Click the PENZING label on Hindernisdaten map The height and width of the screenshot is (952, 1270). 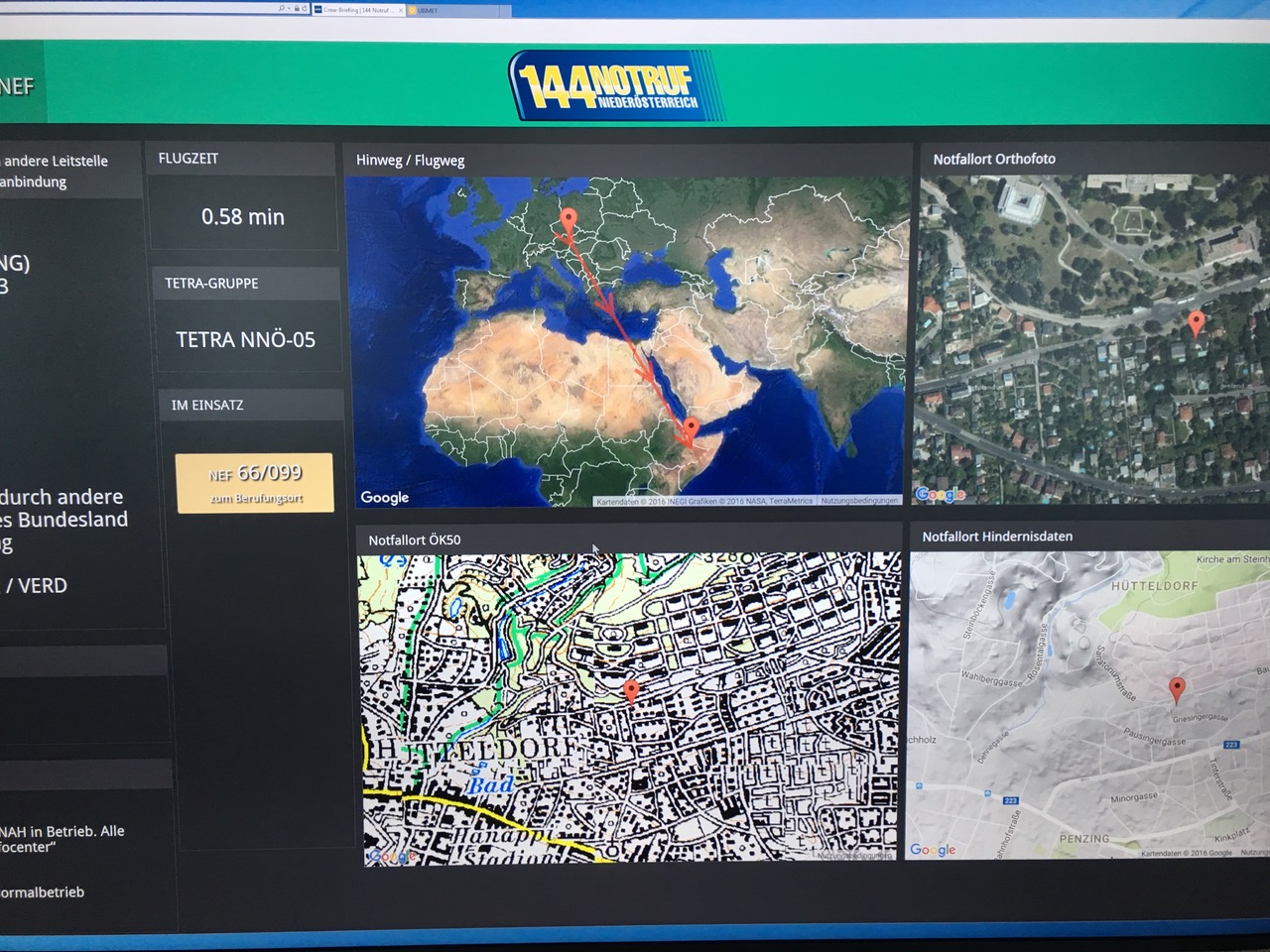click(x=1083, y=838)
